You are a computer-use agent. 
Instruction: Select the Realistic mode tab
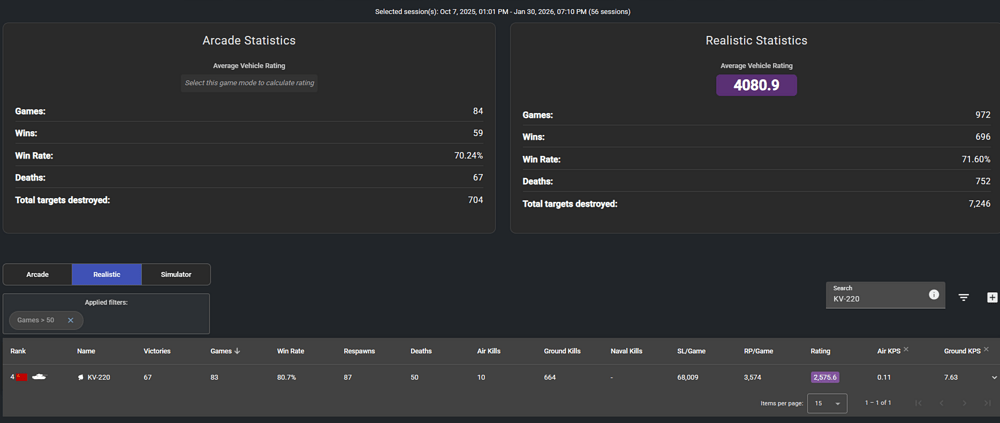click(x=106, y=274)
